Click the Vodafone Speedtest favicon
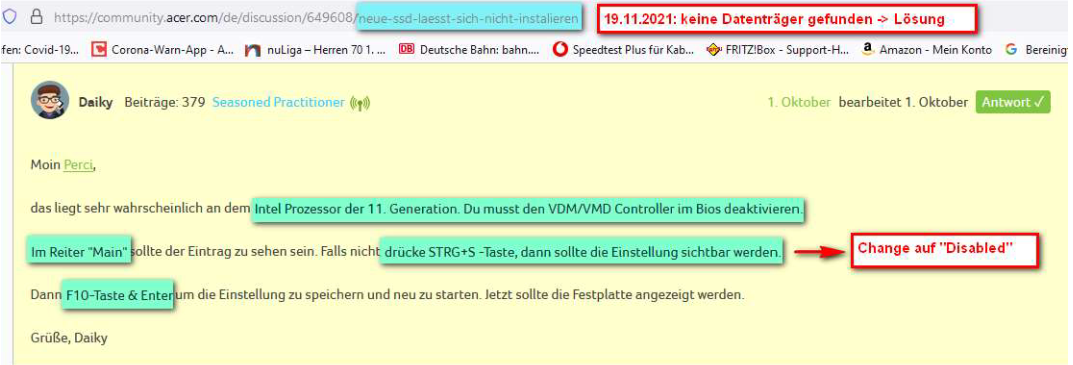 [x=560, y=49]
